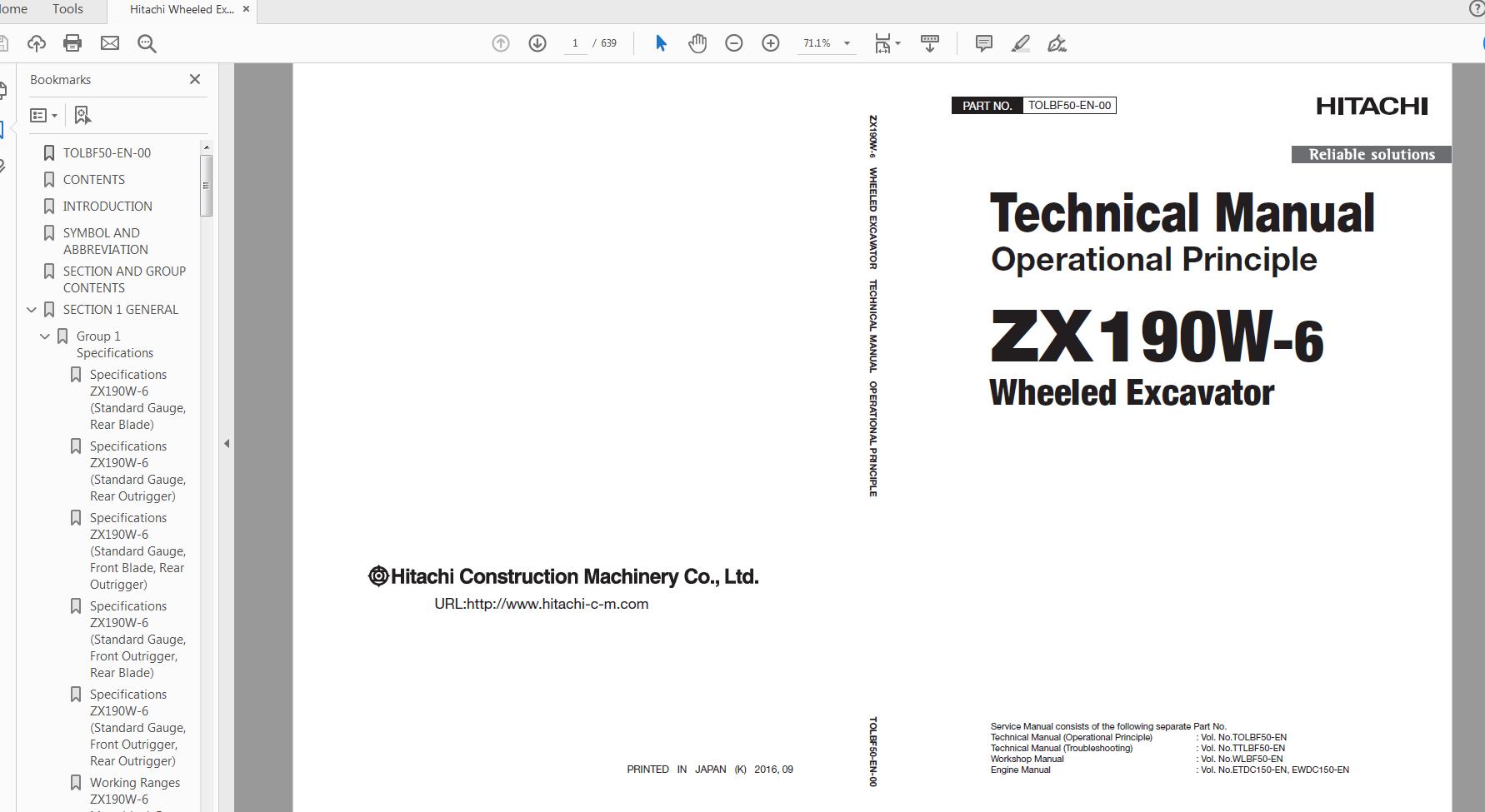Screen dimensions: 1485x812
Task: Open Specifications Standard Gauge, Rear Outrigger bookmark
Action: 137,471
